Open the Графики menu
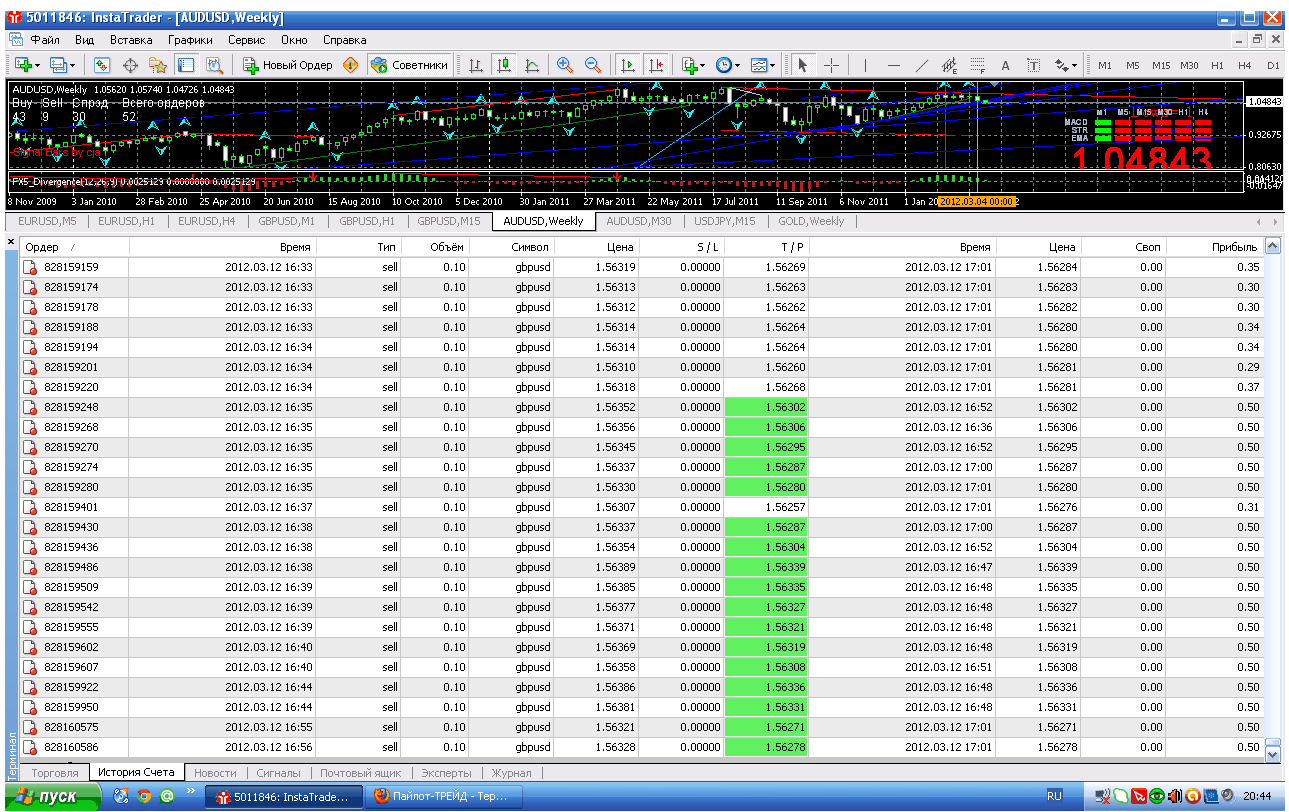The width and height of the screenshot is (1289, 812). tap(190, 40)
